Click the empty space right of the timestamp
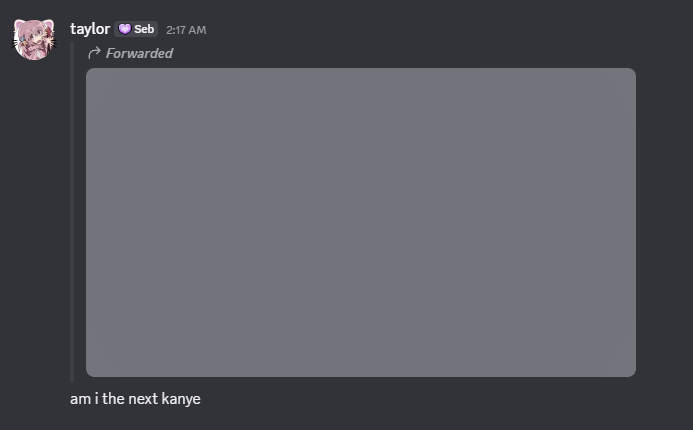693x430 pixels. click(x=400, y=30)
